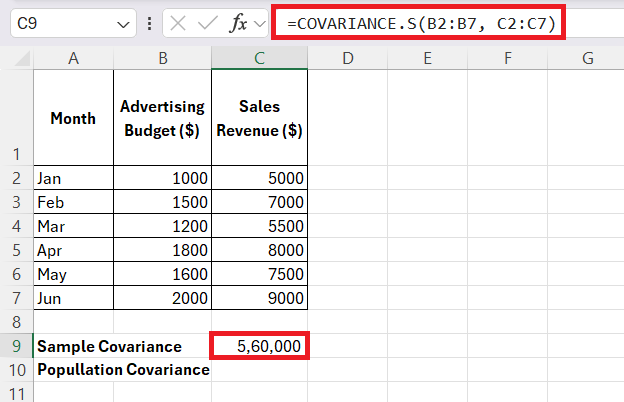Select row 7 header
Viewport: 624px width, 402px height.
tap(17, 298)
